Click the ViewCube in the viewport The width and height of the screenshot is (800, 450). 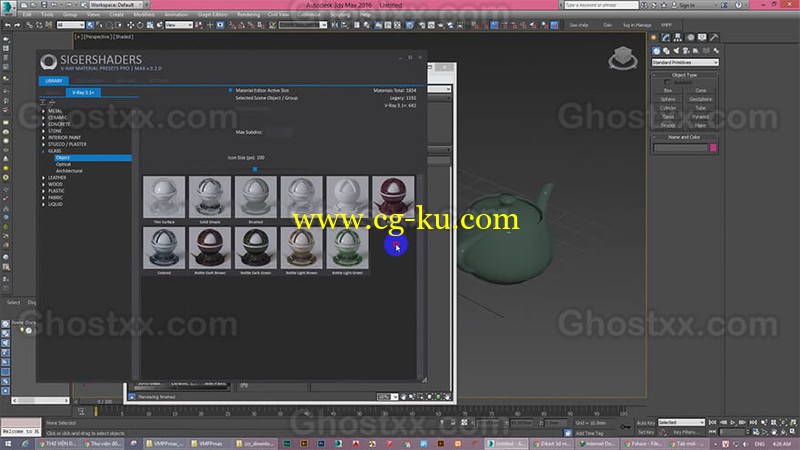tap(622, 57)
